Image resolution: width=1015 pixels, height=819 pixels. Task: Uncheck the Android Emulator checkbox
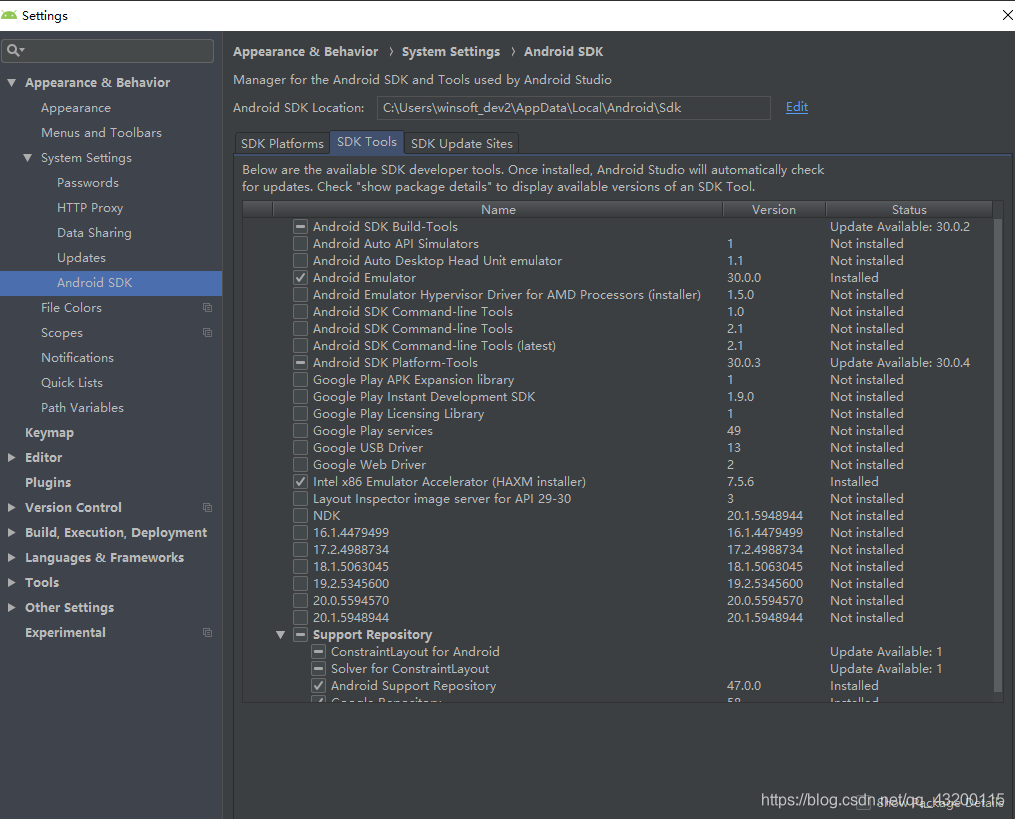[300, 278]
